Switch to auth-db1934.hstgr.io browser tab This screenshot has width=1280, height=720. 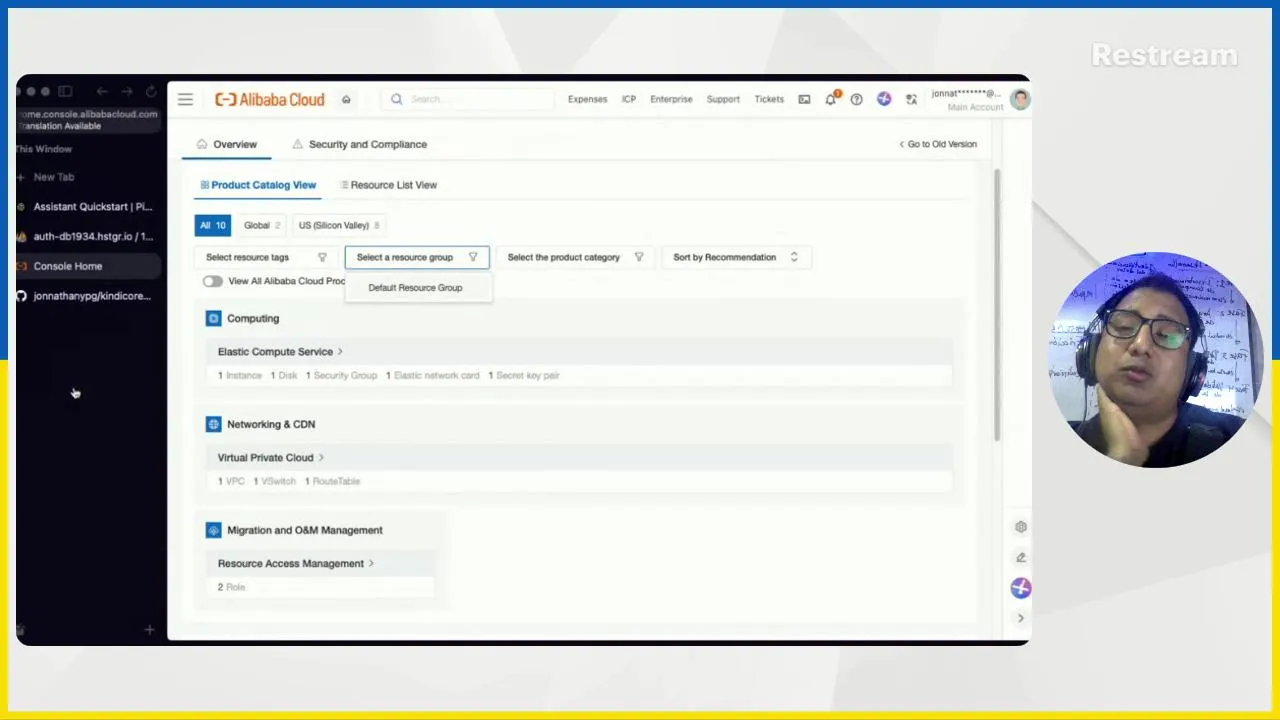[x=88, y=237]
